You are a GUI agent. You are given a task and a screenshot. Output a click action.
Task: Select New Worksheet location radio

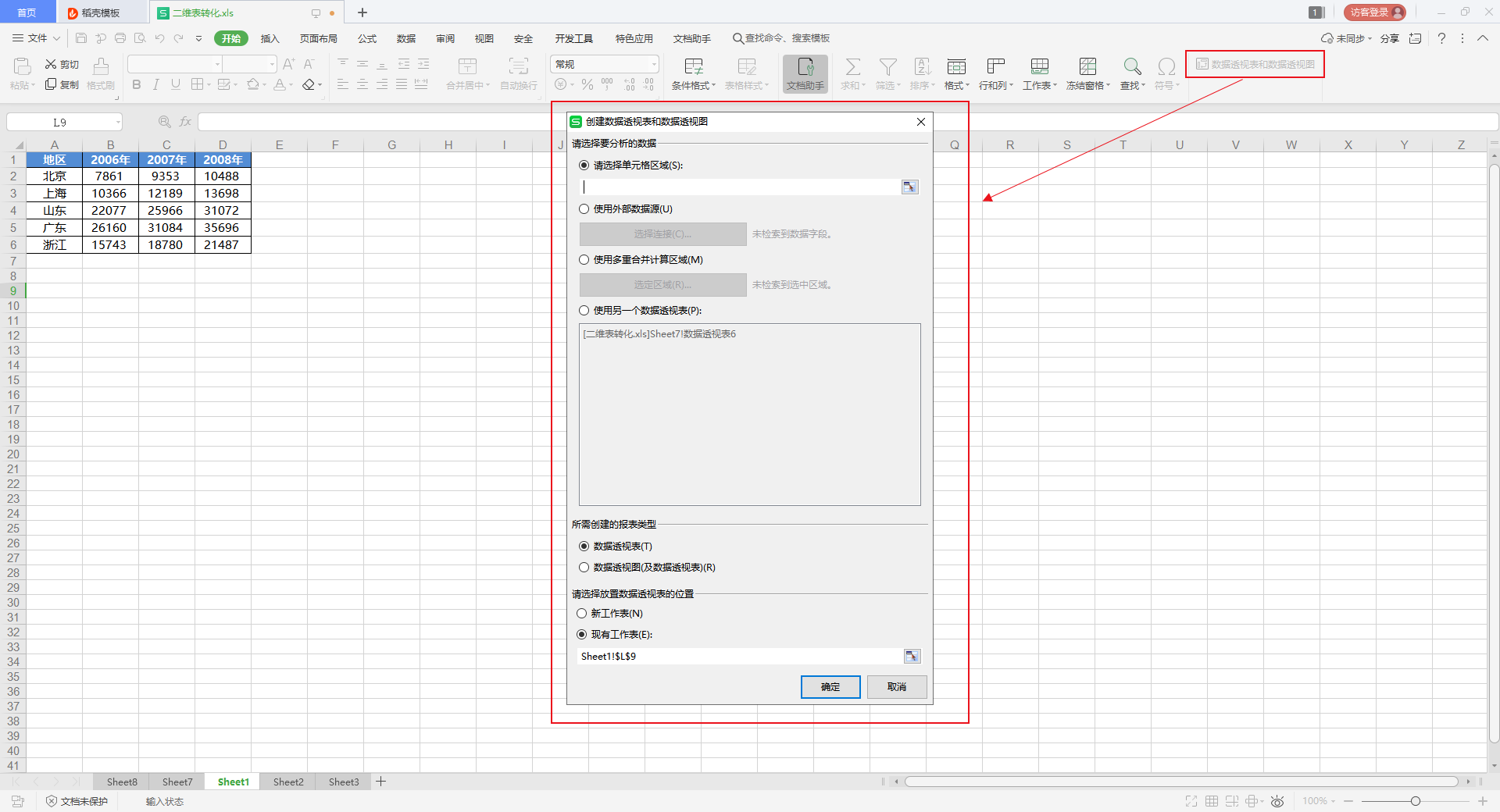(x=581, y=614)
